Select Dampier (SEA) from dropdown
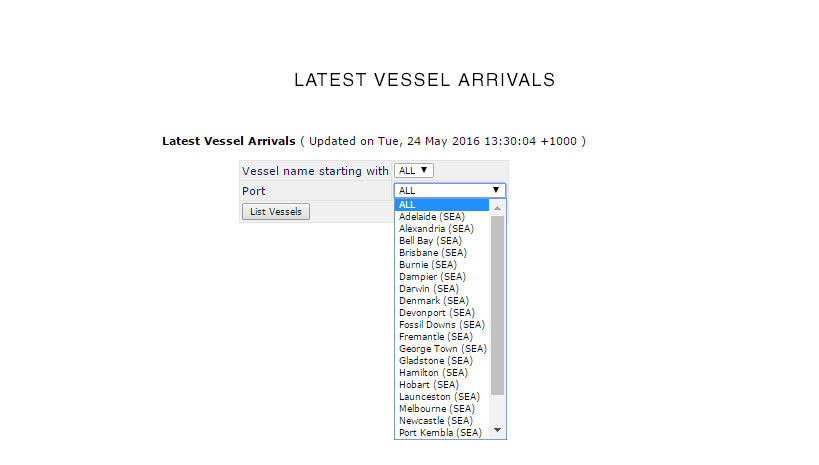Screen dimensions: 819x465 pos(432,276)
